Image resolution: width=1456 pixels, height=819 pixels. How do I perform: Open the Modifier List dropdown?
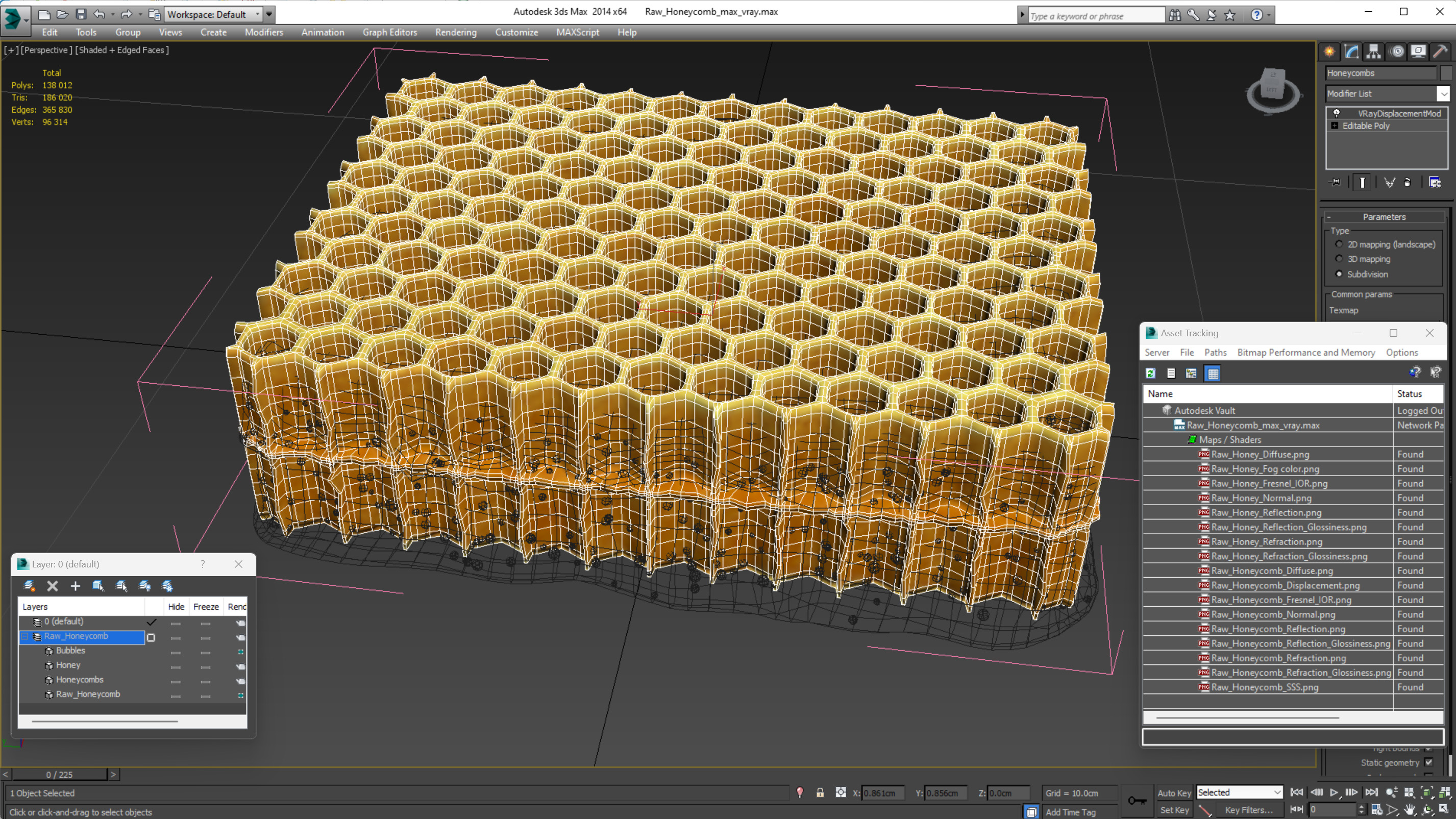[x=1444, y=94]
